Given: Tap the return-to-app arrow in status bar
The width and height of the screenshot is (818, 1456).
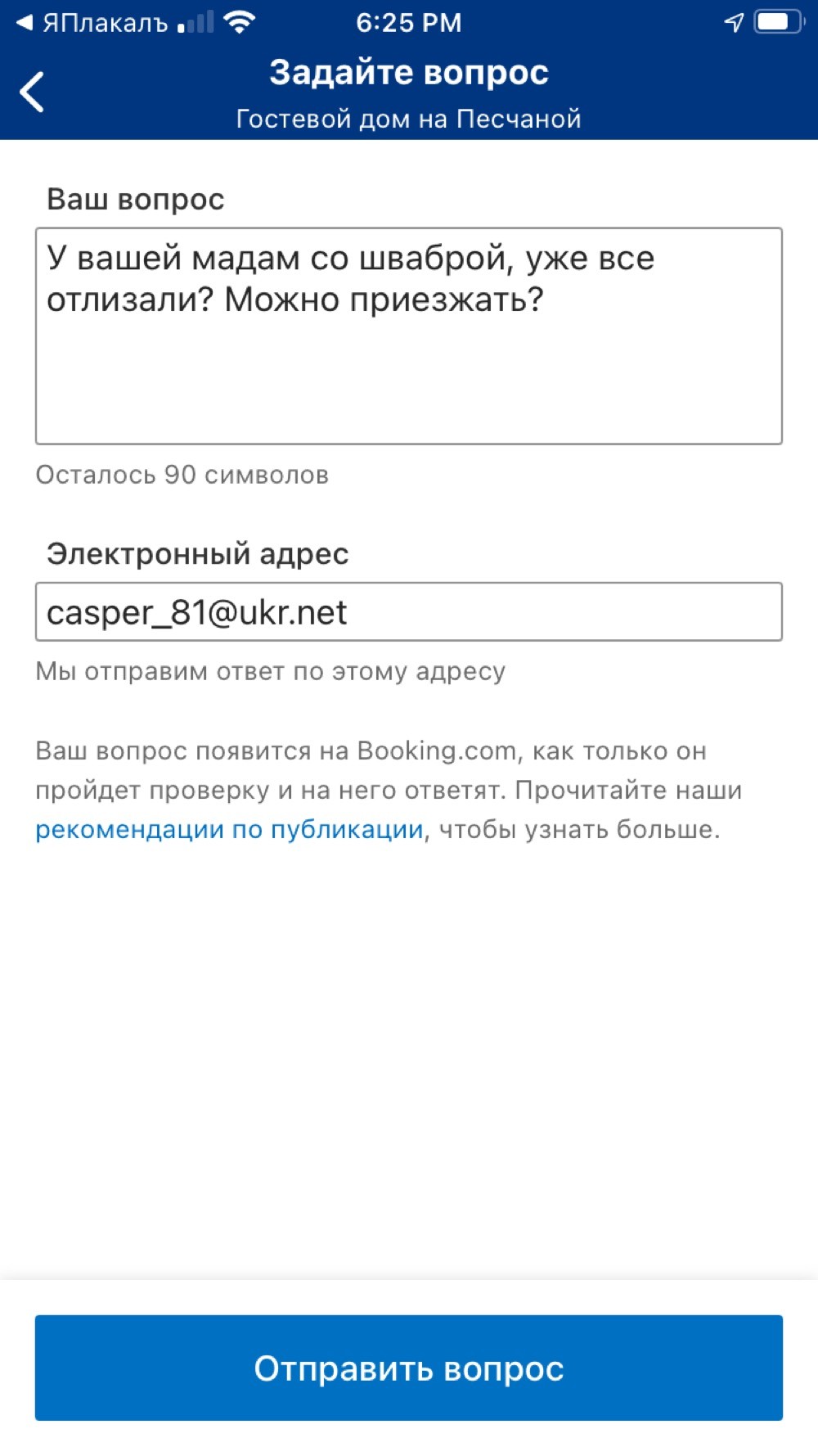Looking at the screenshot, I should tap(25, 23).
